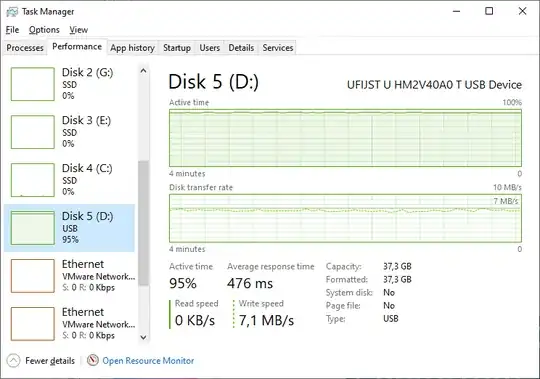Image resolution: width=540 pixels, height=379 pixels.
Task: Click the 7,1 MB/s write speed value
Action: tap(266, 320)
